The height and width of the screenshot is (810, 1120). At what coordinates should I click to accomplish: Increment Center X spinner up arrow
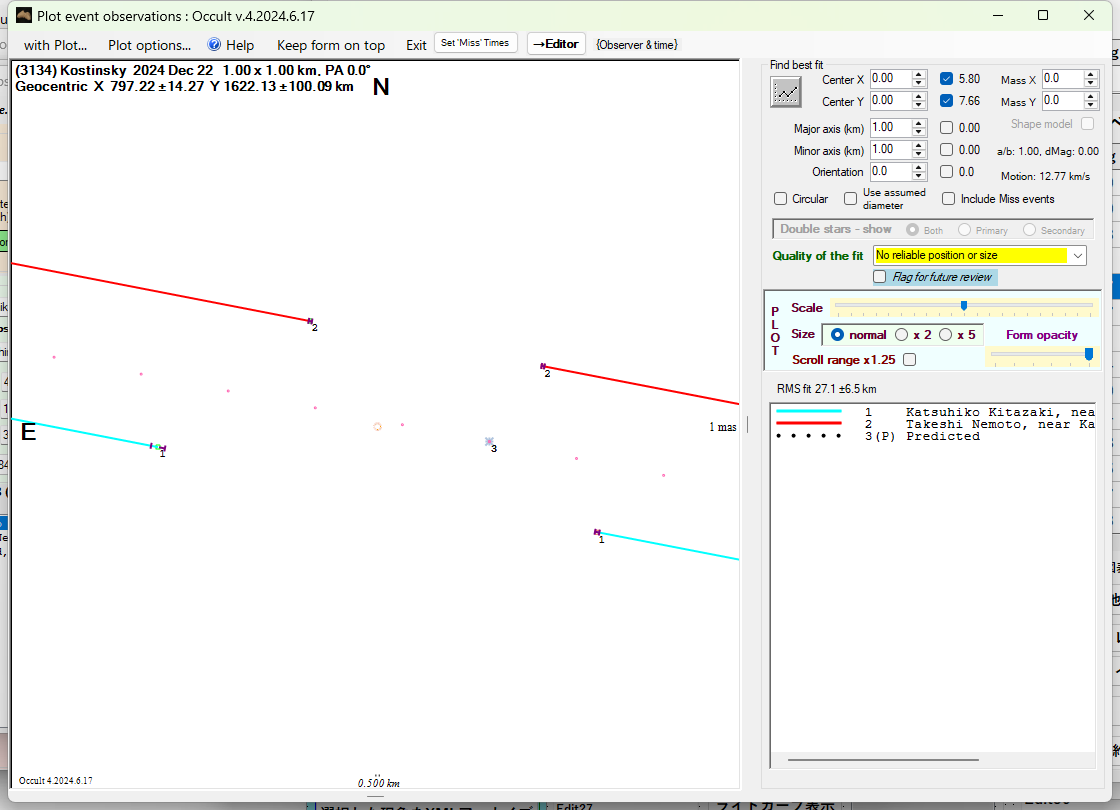(919, 74)
